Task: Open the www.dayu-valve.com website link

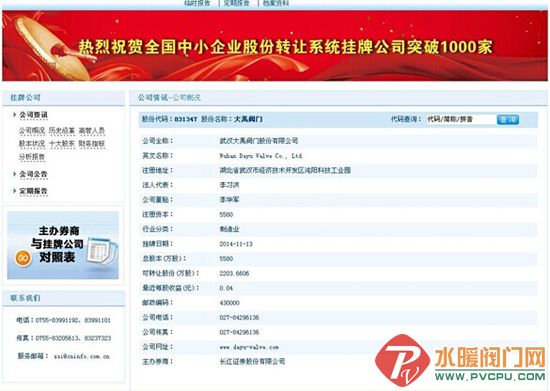Action: [249, 347]
